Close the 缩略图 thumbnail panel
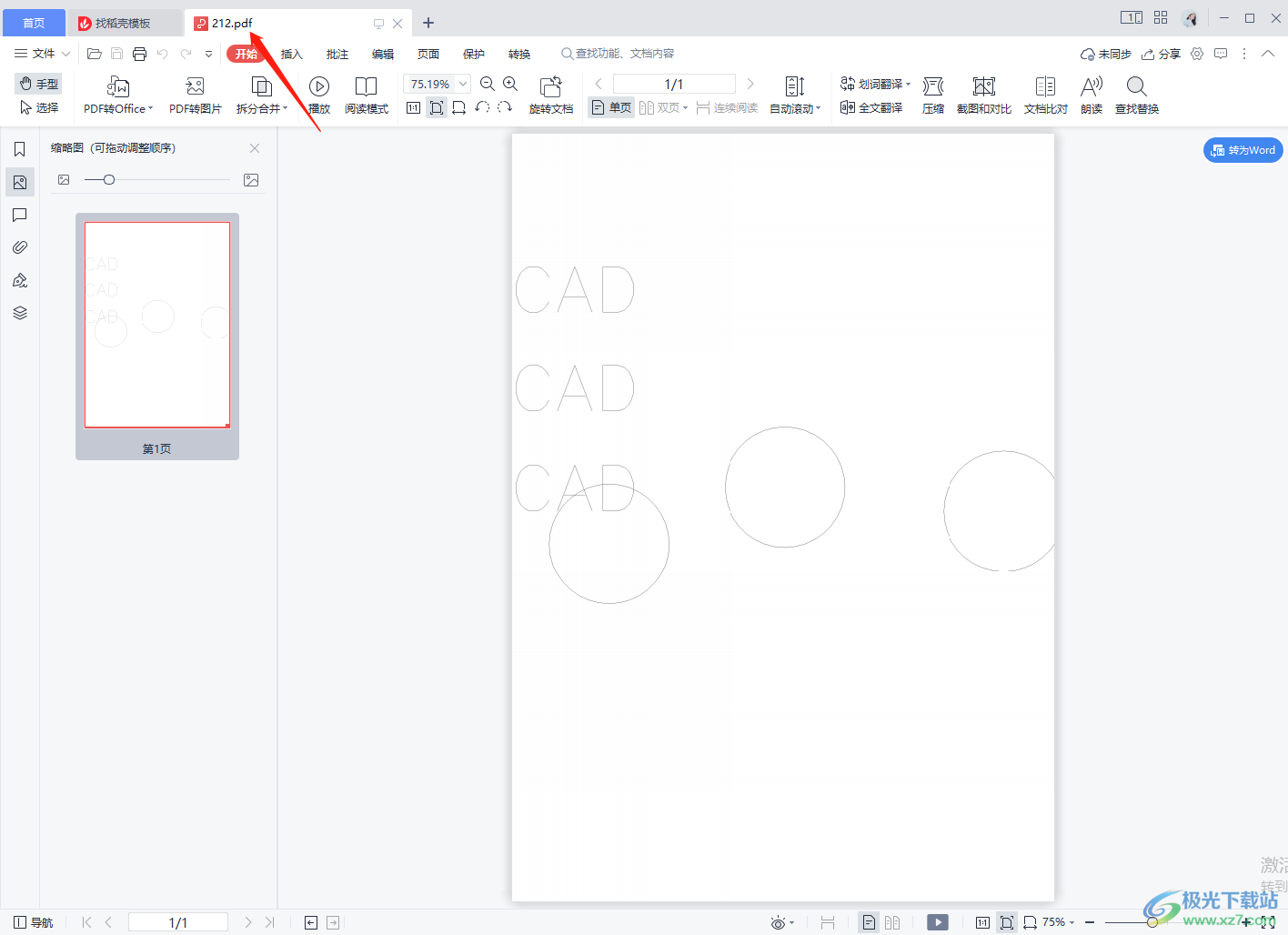The height and width of the screenshot is (935, 1288). [255, 148]
